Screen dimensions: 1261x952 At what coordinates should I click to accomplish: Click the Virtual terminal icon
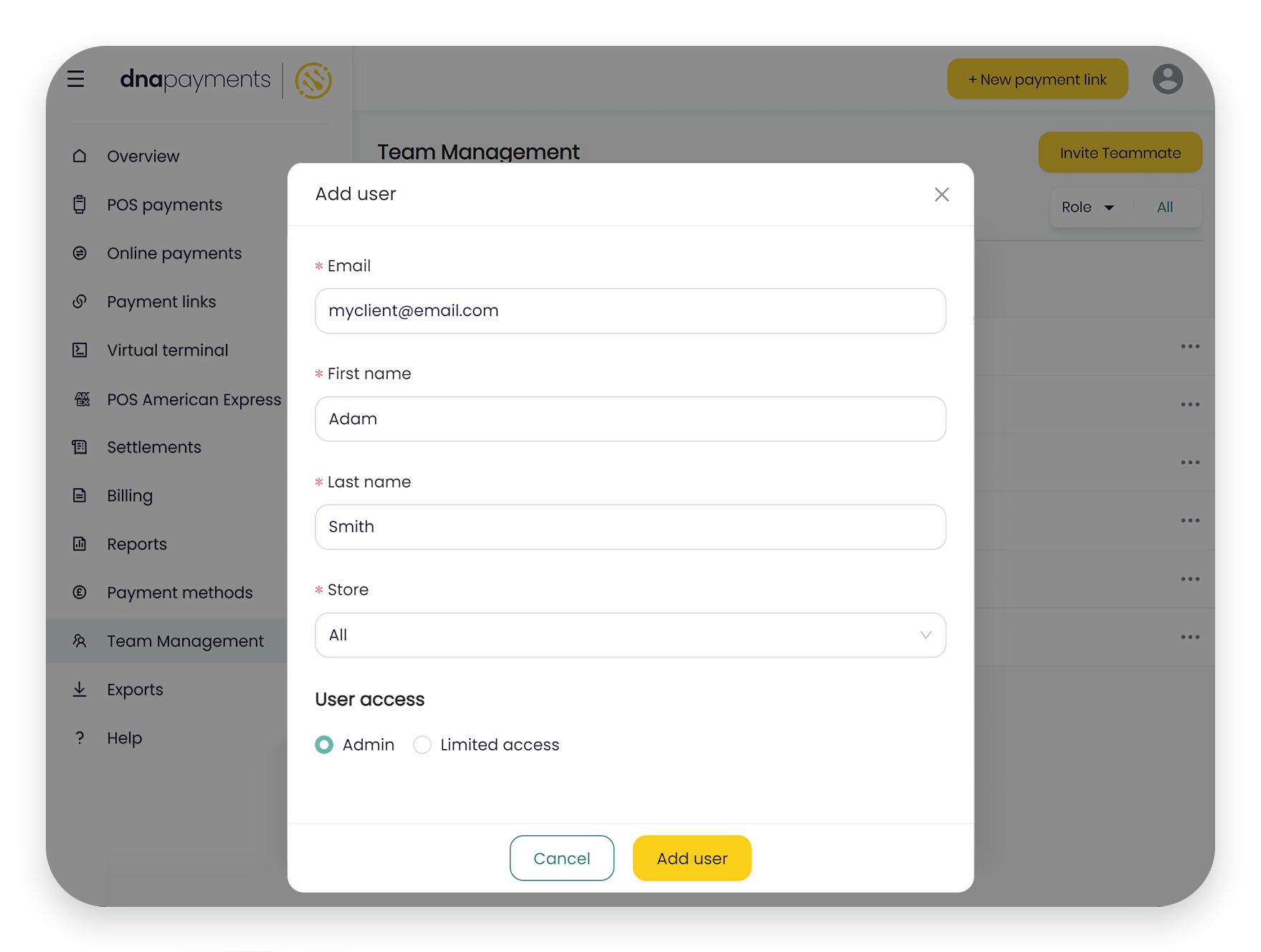point(80,350)
